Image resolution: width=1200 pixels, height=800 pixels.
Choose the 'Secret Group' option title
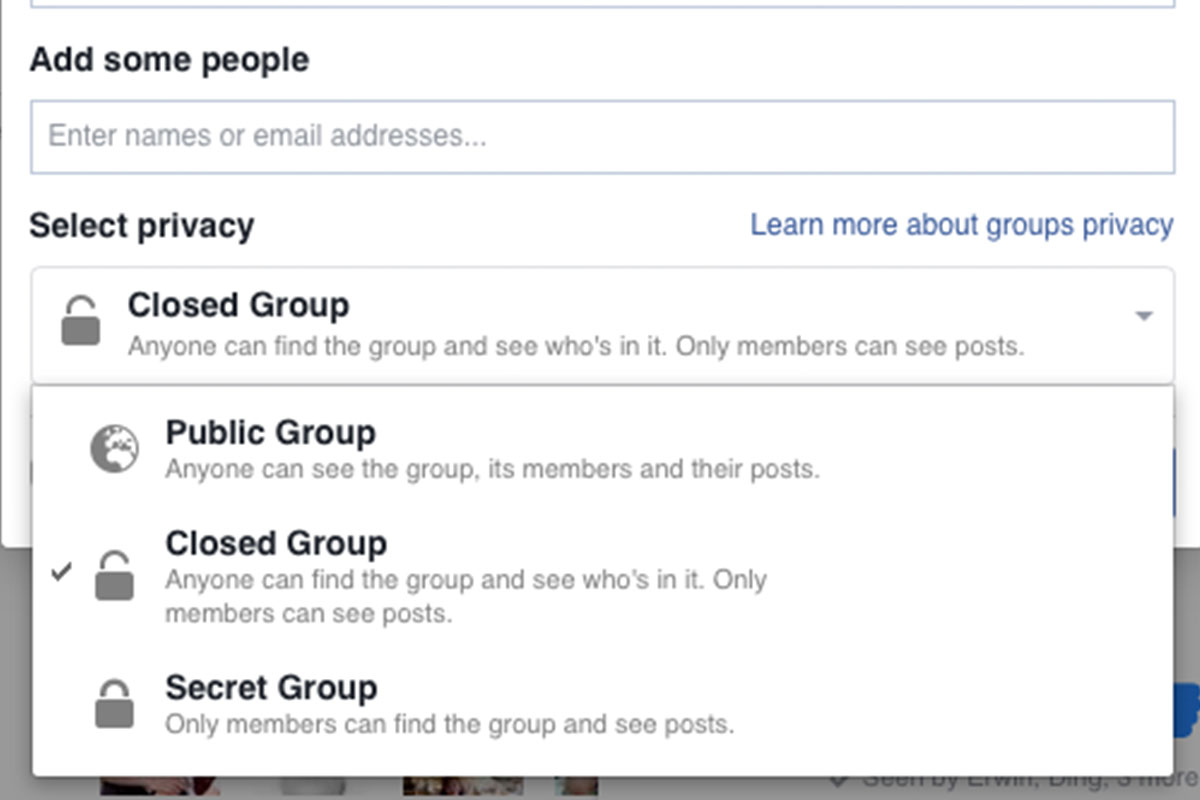[270, 688]
